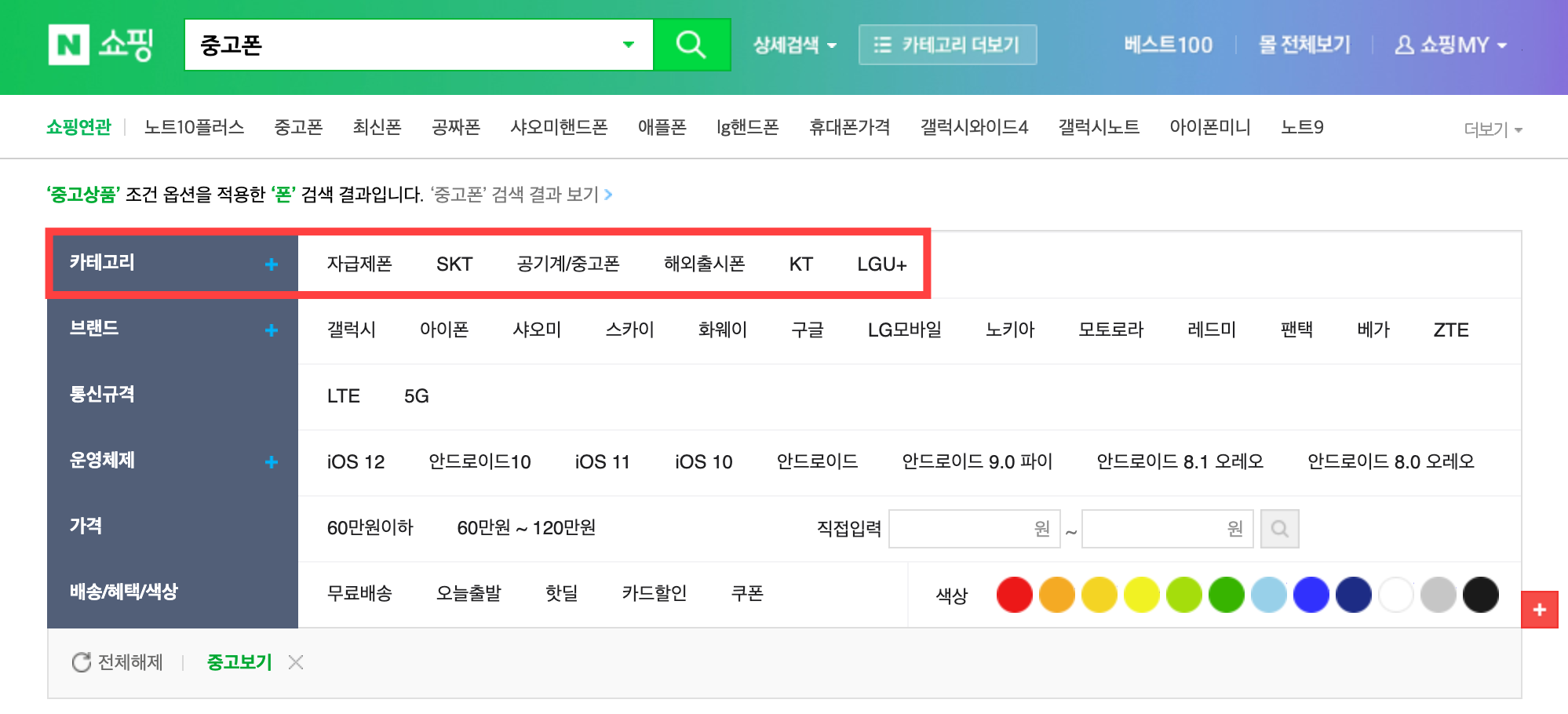
Task: Filter by brand 샤오미
Action: (537, 330)
